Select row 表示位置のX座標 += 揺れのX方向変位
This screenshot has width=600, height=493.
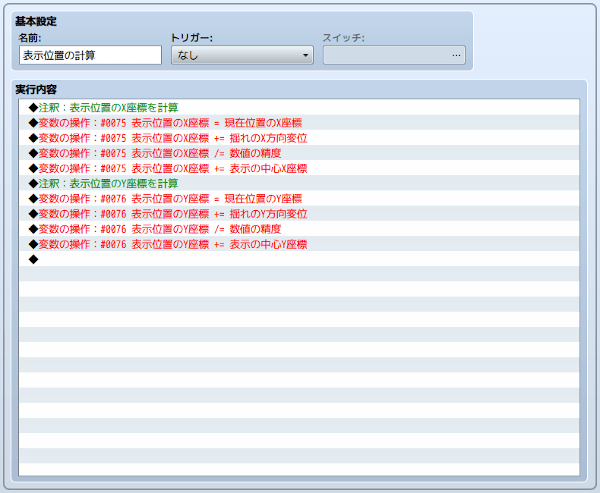click(299, 138)
